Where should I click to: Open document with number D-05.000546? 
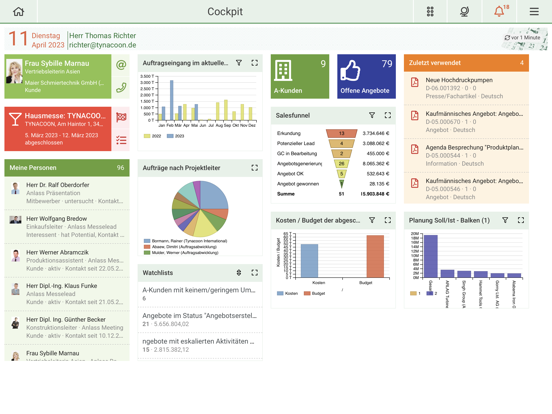pyautogui.click(x=466, y=189)
